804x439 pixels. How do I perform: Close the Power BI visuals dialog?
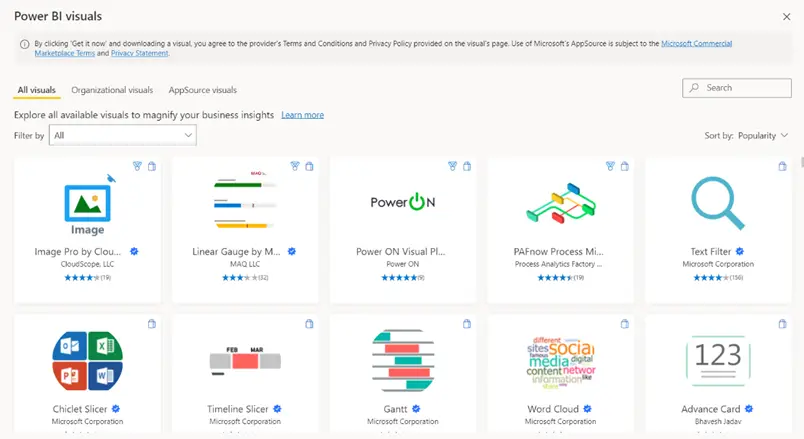[x=786, y=16]
